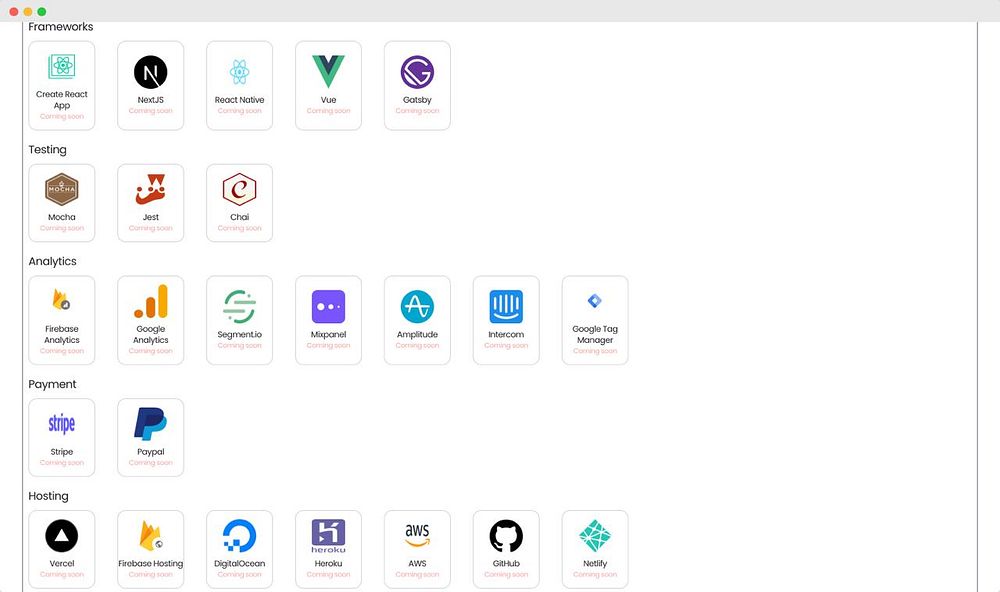
Task: Click the 'Vercel' card label
Action: 62,563
